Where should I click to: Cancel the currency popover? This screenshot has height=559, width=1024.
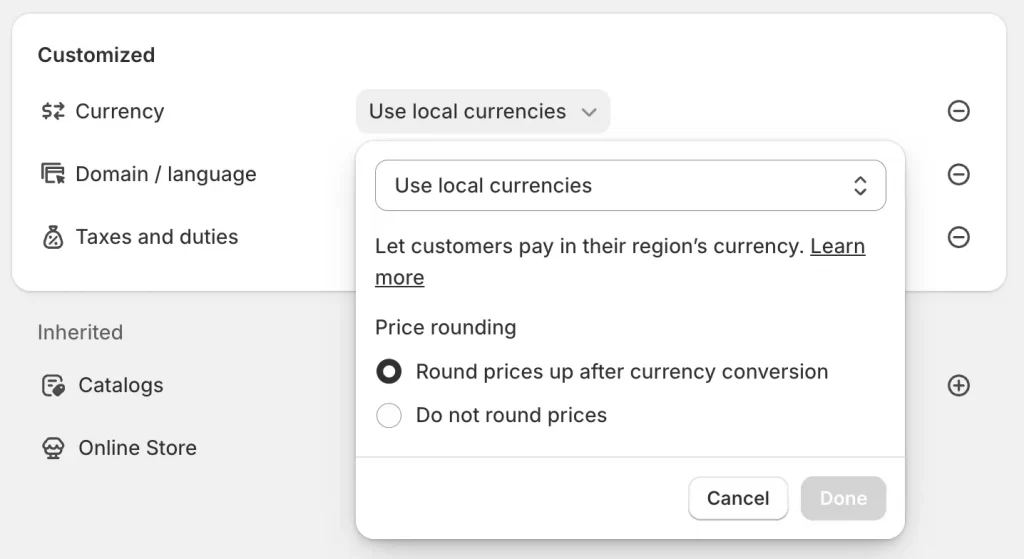[x=738, y=498]
